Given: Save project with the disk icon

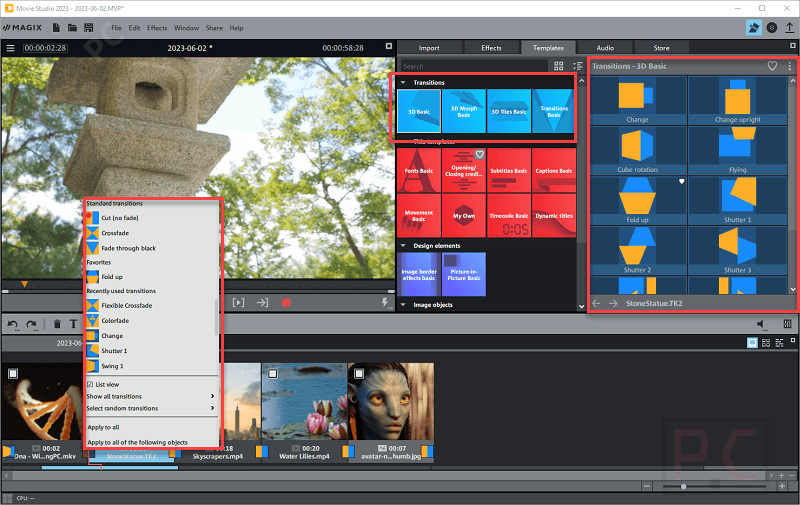Looking at the screenshot, I should (89, 28).
